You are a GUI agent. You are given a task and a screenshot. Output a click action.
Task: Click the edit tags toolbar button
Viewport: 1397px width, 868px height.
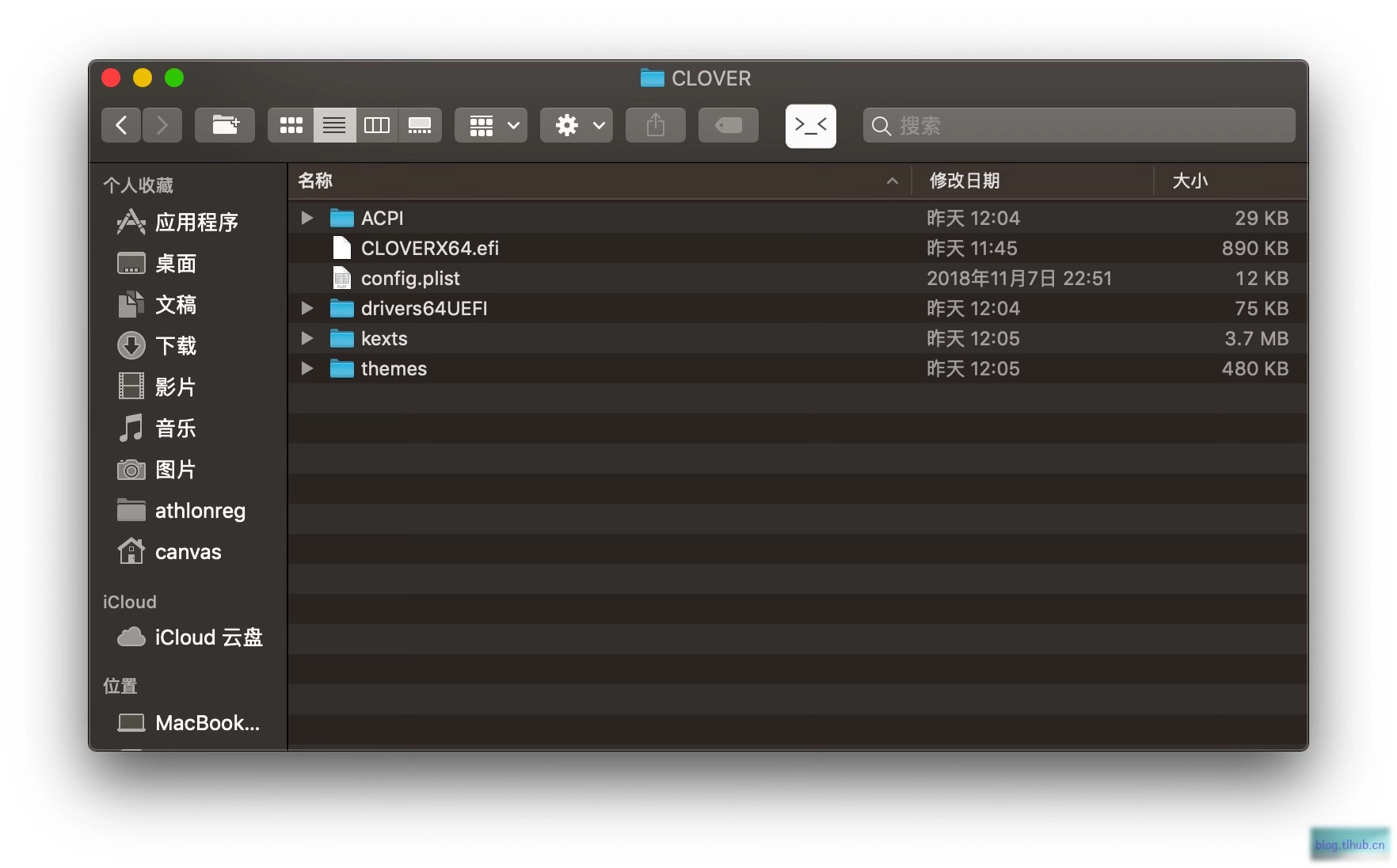[x=729, y=125]
